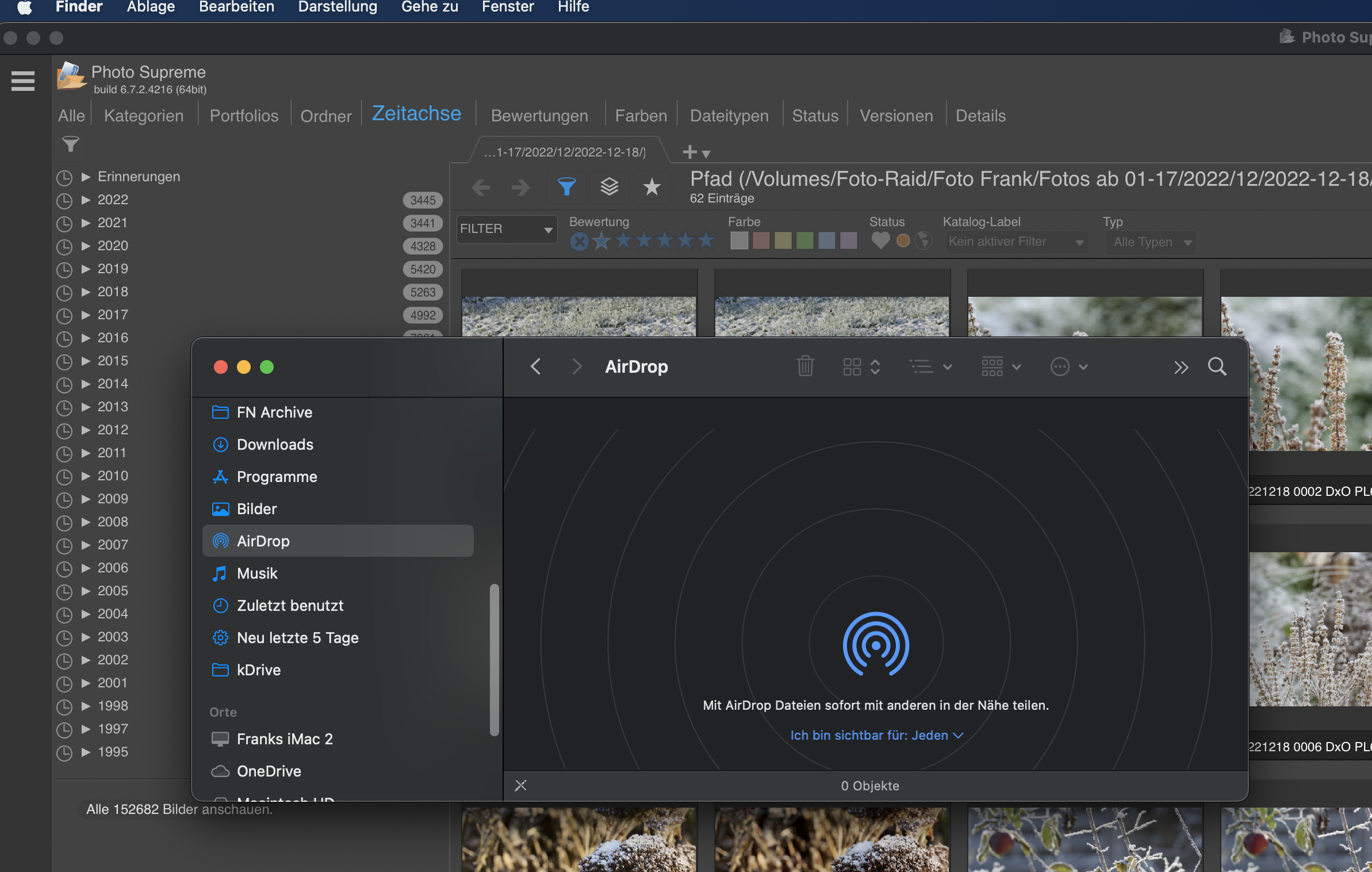Set rating filter to five stars
Screen dimensions: 1372x872
click(706, 240)
